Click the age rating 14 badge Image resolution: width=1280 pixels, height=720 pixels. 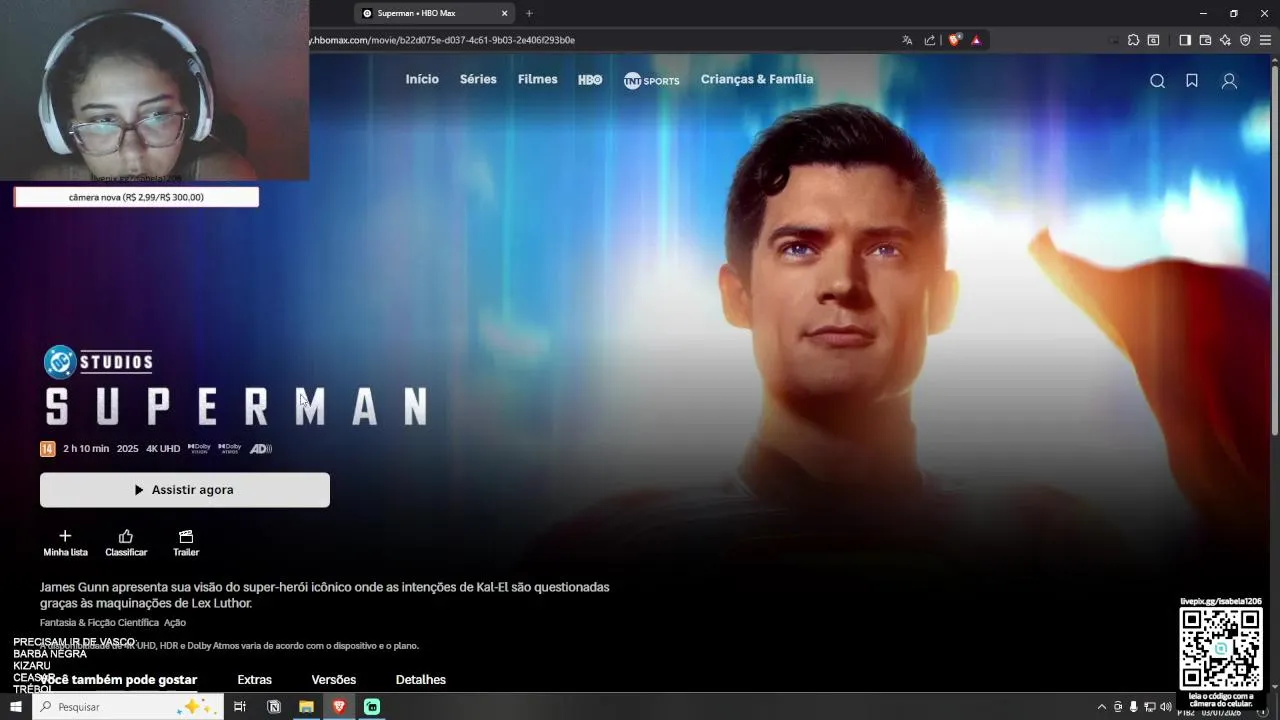pyautogui.click(x=47, y=449)
